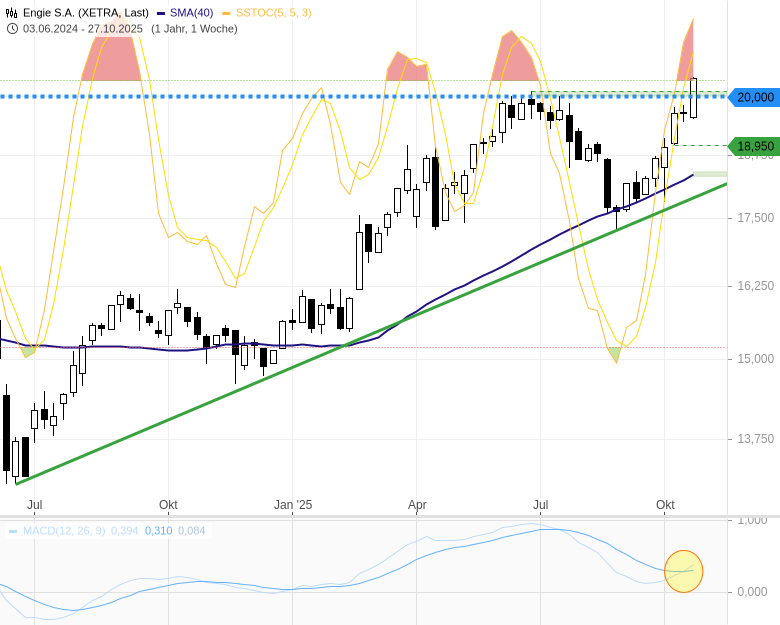Click the candlestick chart icon beside Engie S.A.
This screenshot has height=625, width=780.
pos(12,13)
